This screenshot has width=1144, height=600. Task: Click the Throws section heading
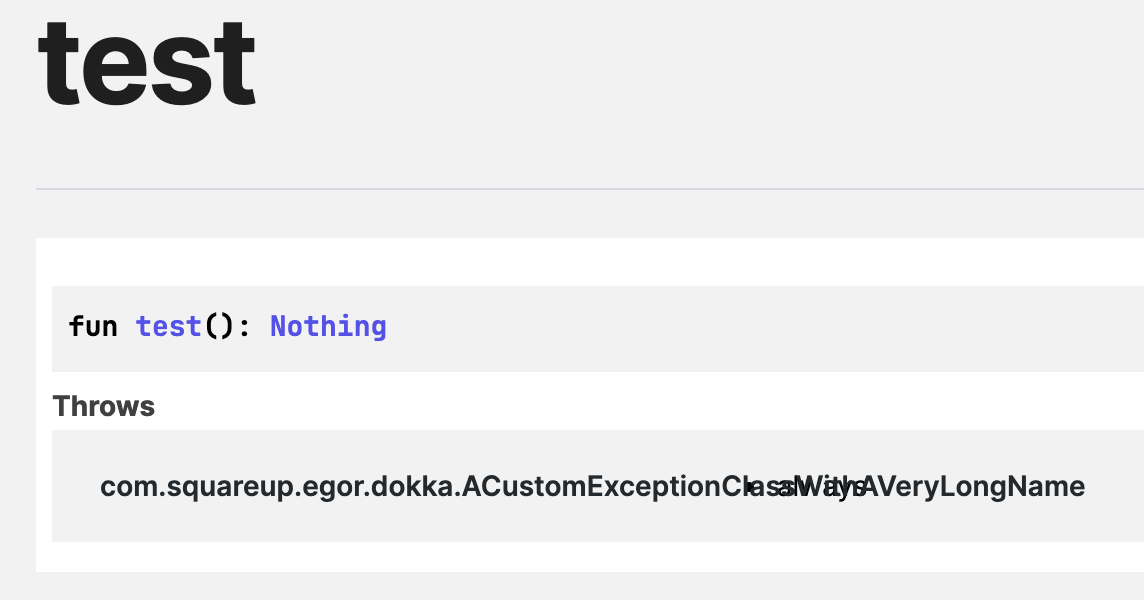point(103,406)
